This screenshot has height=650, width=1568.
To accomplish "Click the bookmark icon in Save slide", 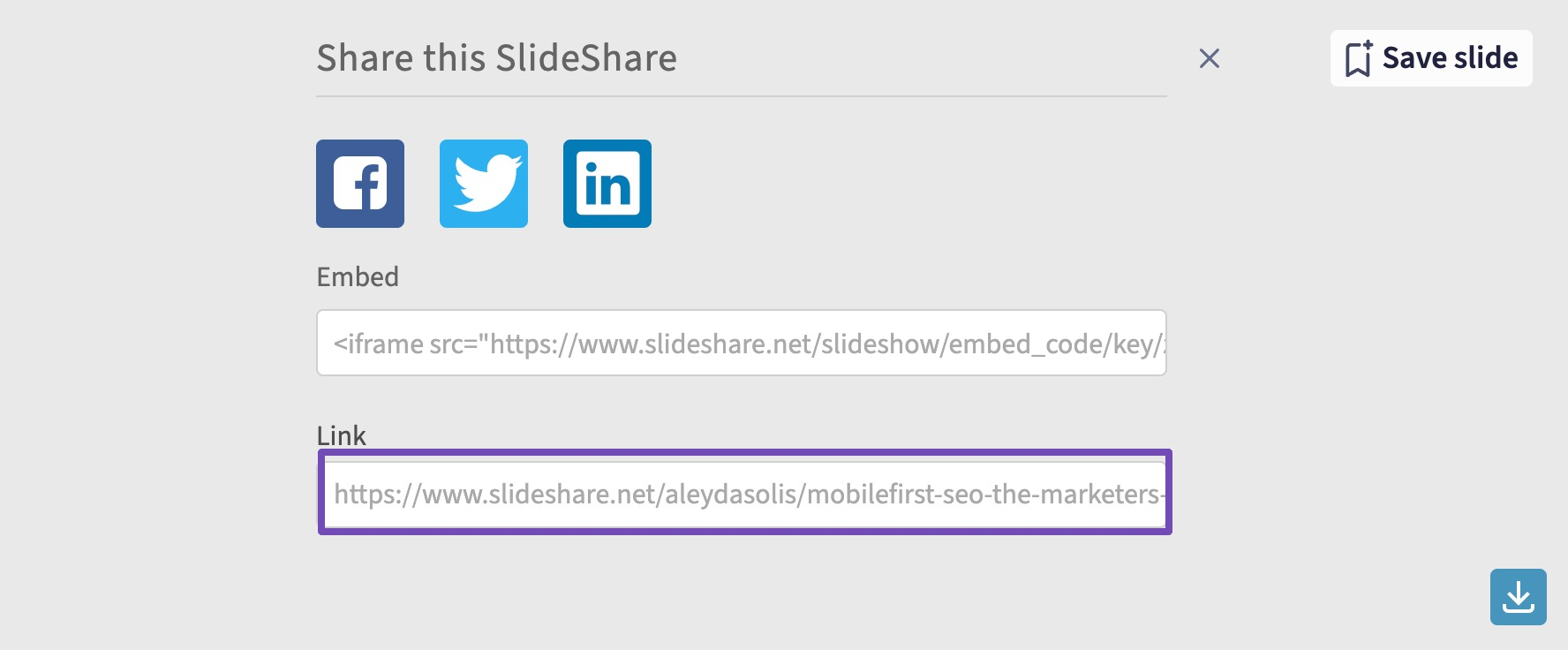I will tap(1358, 58).
